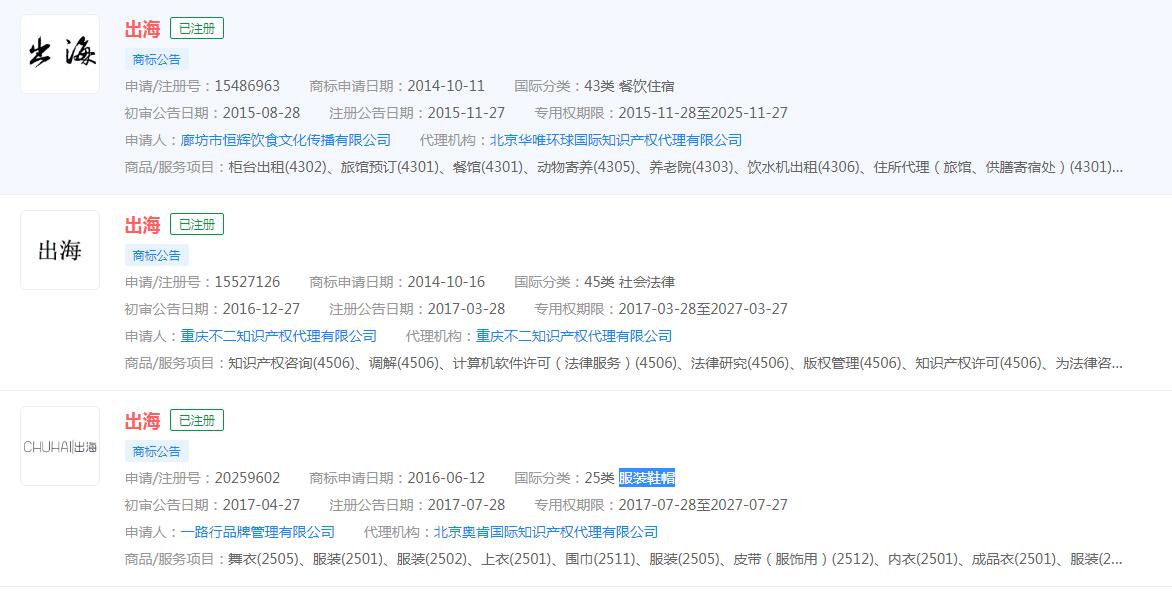Click the calligraphy 出海 trademark image
1172x591 pixels.
pos(59,53)
